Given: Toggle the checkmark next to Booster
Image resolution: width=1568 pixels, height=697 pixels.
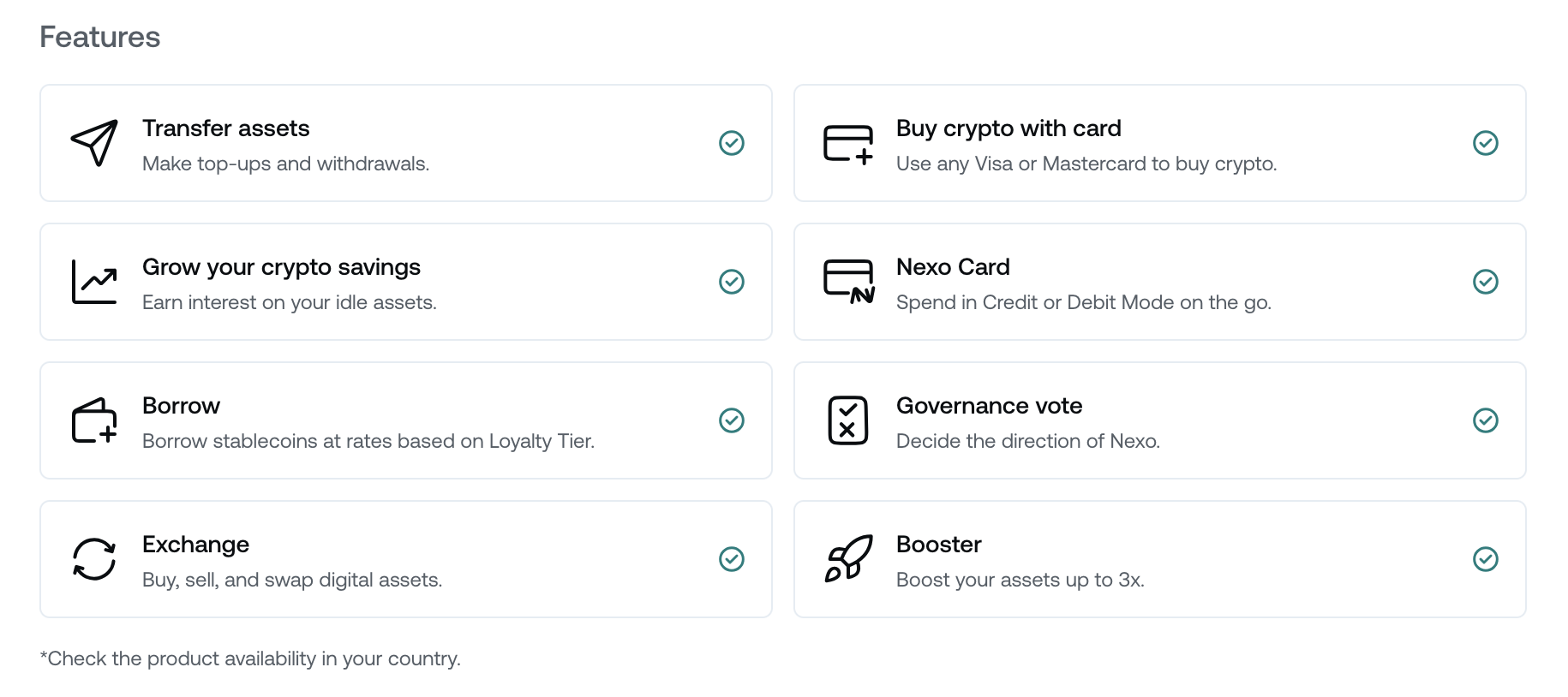Looking at the screenshot, I should coord(1487,559).
